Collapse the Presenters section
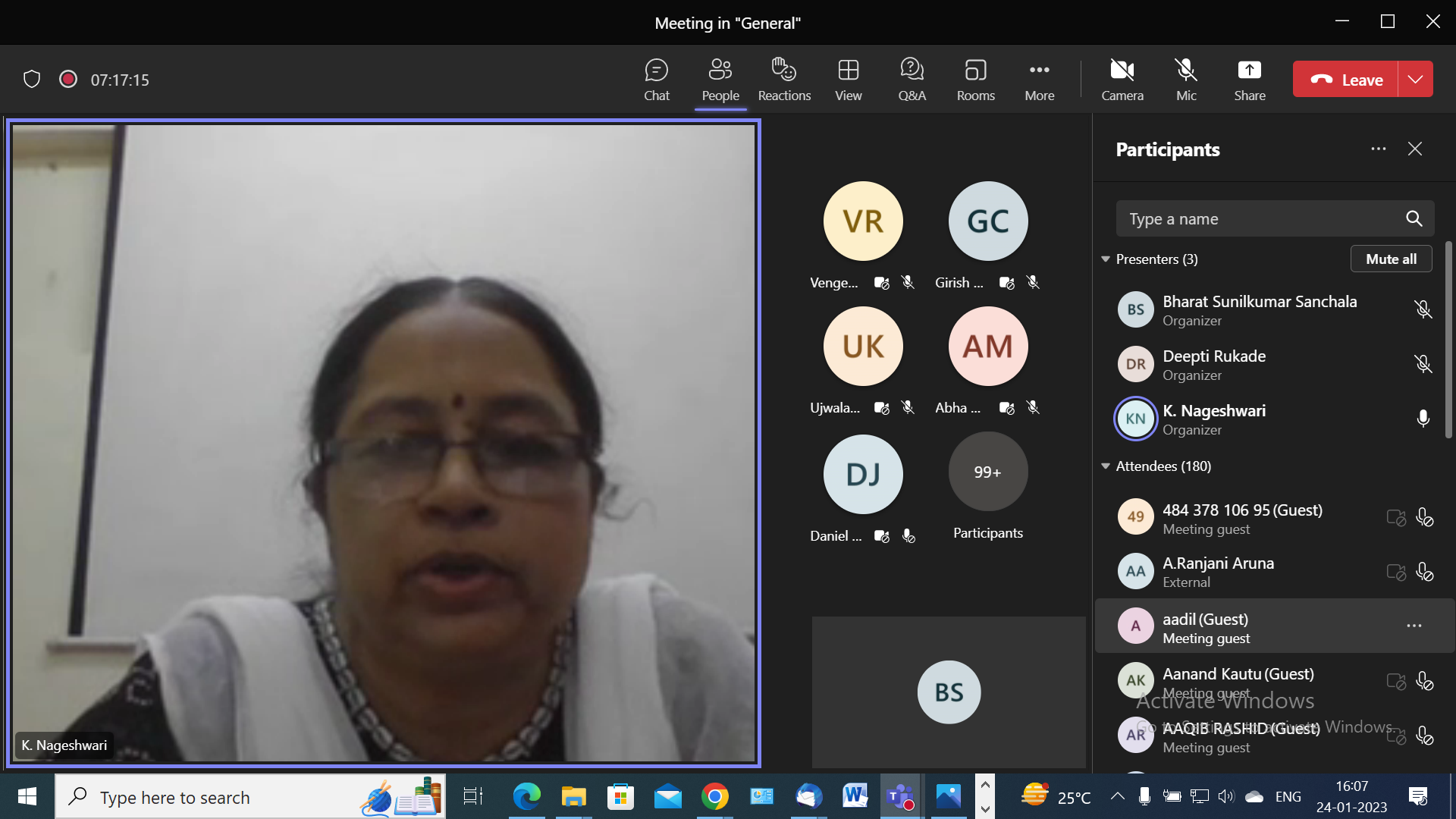This screenshot has height=819, width=1456. click(x=1106, y=259)
